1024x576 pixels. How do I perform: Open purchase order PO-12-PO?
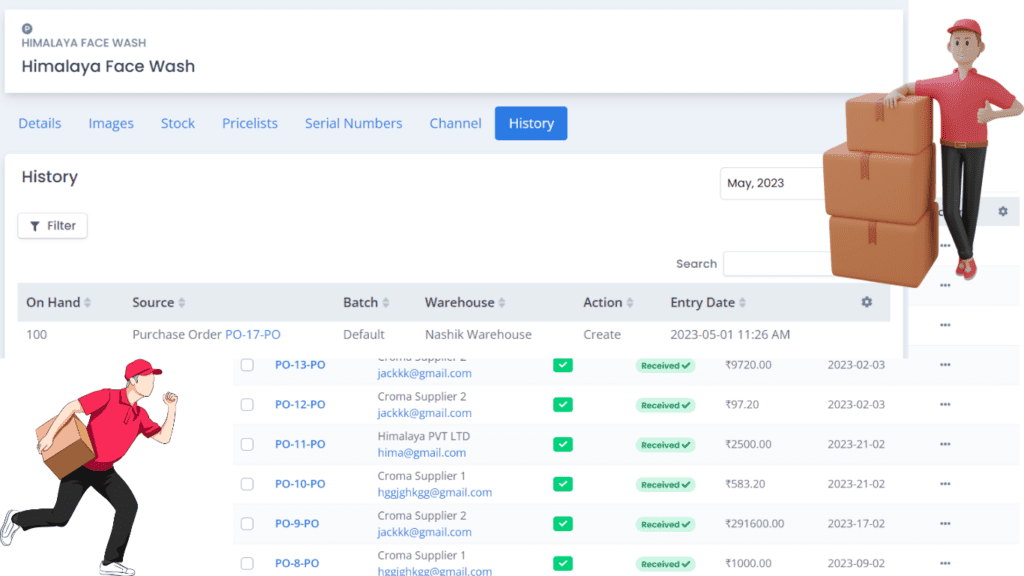pos(300,405)
